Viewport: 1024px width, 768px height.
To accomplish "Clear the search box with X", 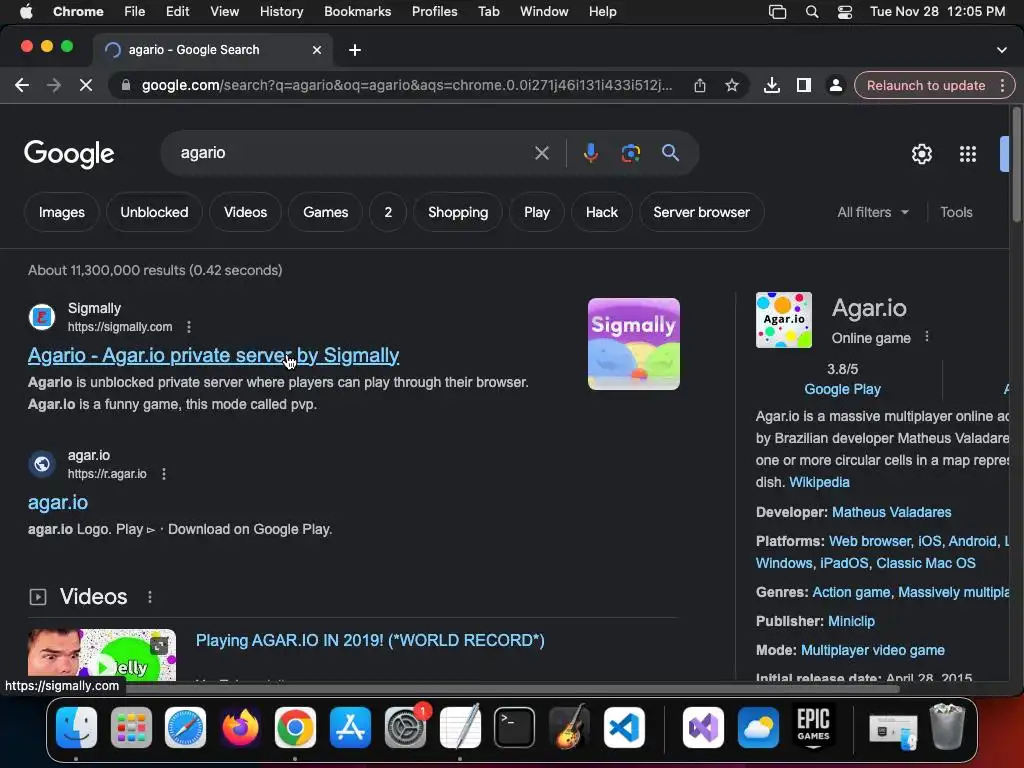I will click(x=541, y=153).
